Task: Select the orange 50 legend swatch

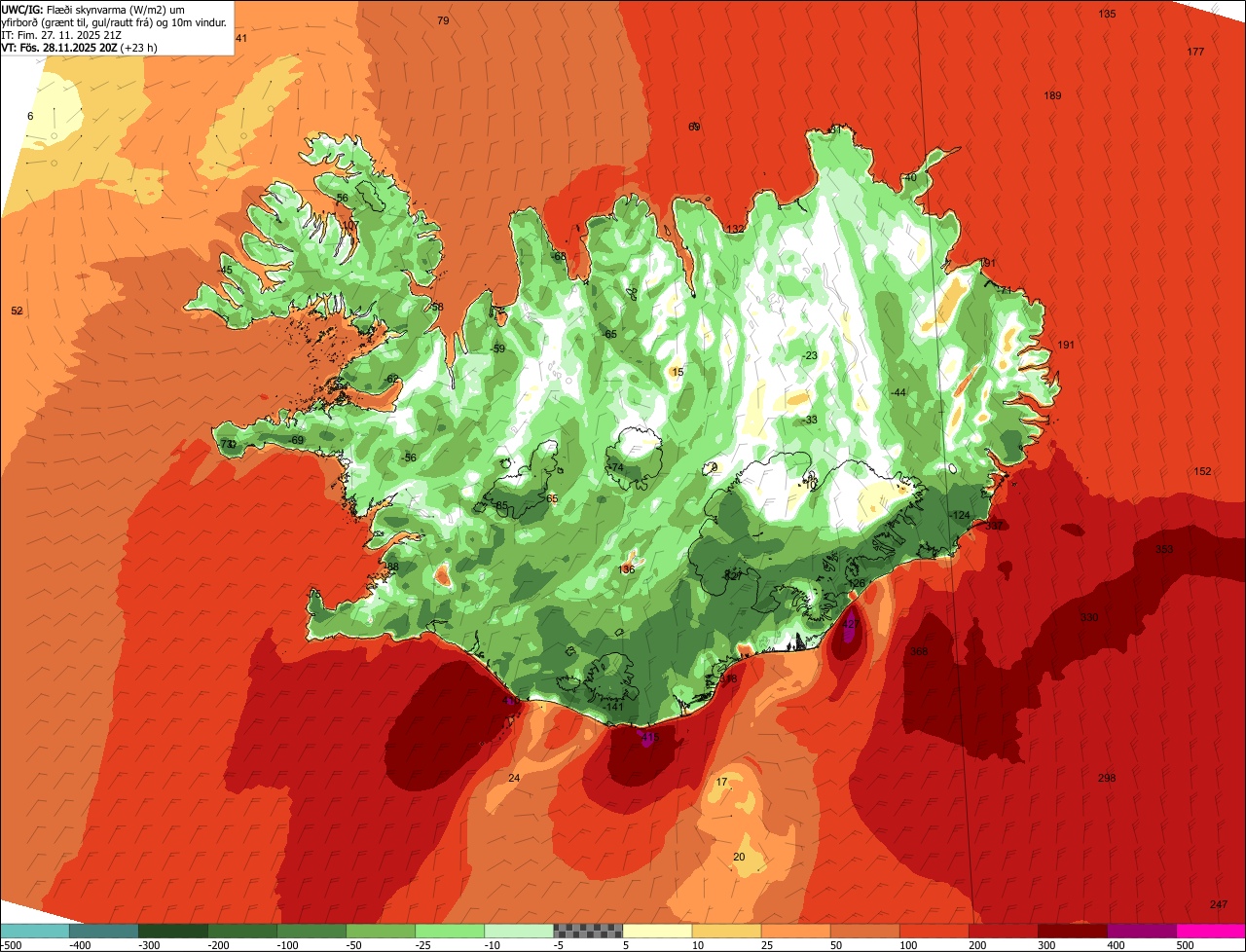Action: [x=864, y=931]
